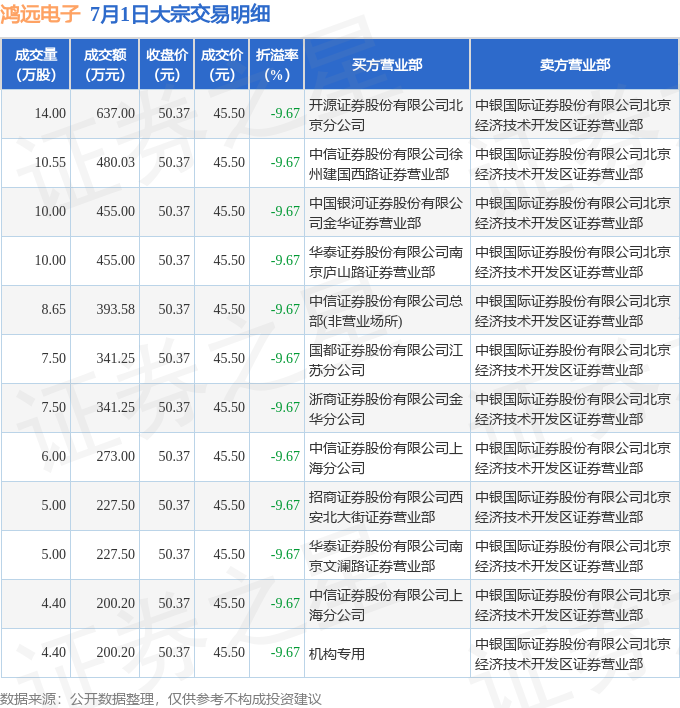Select the 成交额(万元) column header
680x708 pixels.
coord(105,65)
